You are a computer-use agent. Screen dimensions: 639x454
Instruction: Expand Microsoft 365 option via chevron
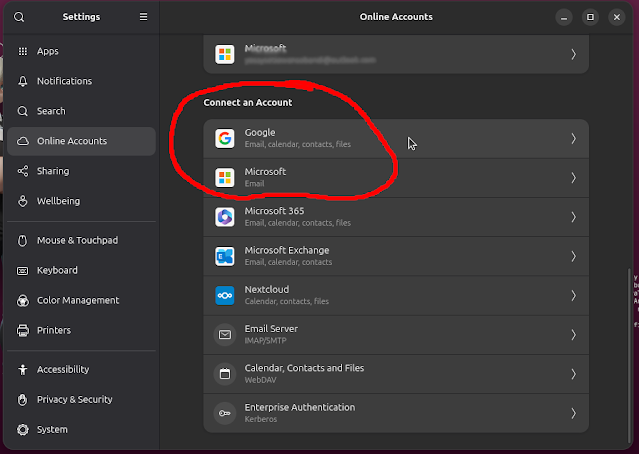pos(573,217)
